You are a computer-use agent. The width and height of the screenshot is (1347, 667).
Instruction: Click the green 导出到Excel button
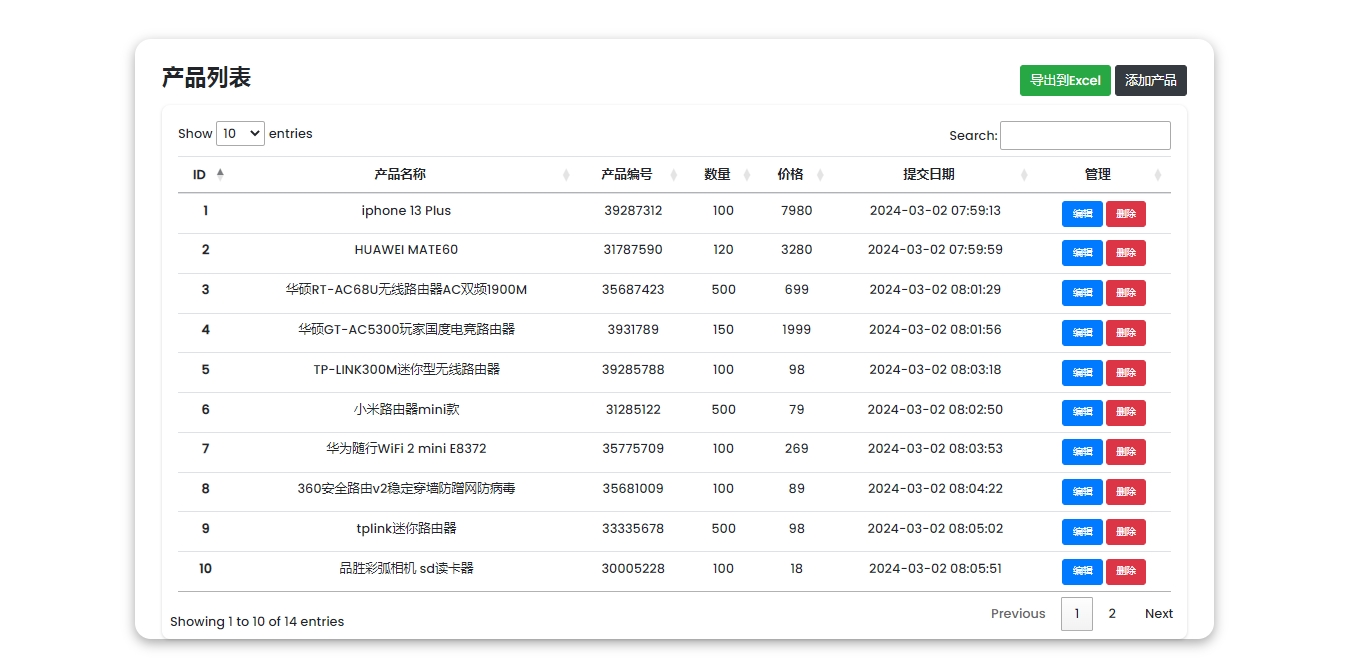click(x=1065, y=81)
